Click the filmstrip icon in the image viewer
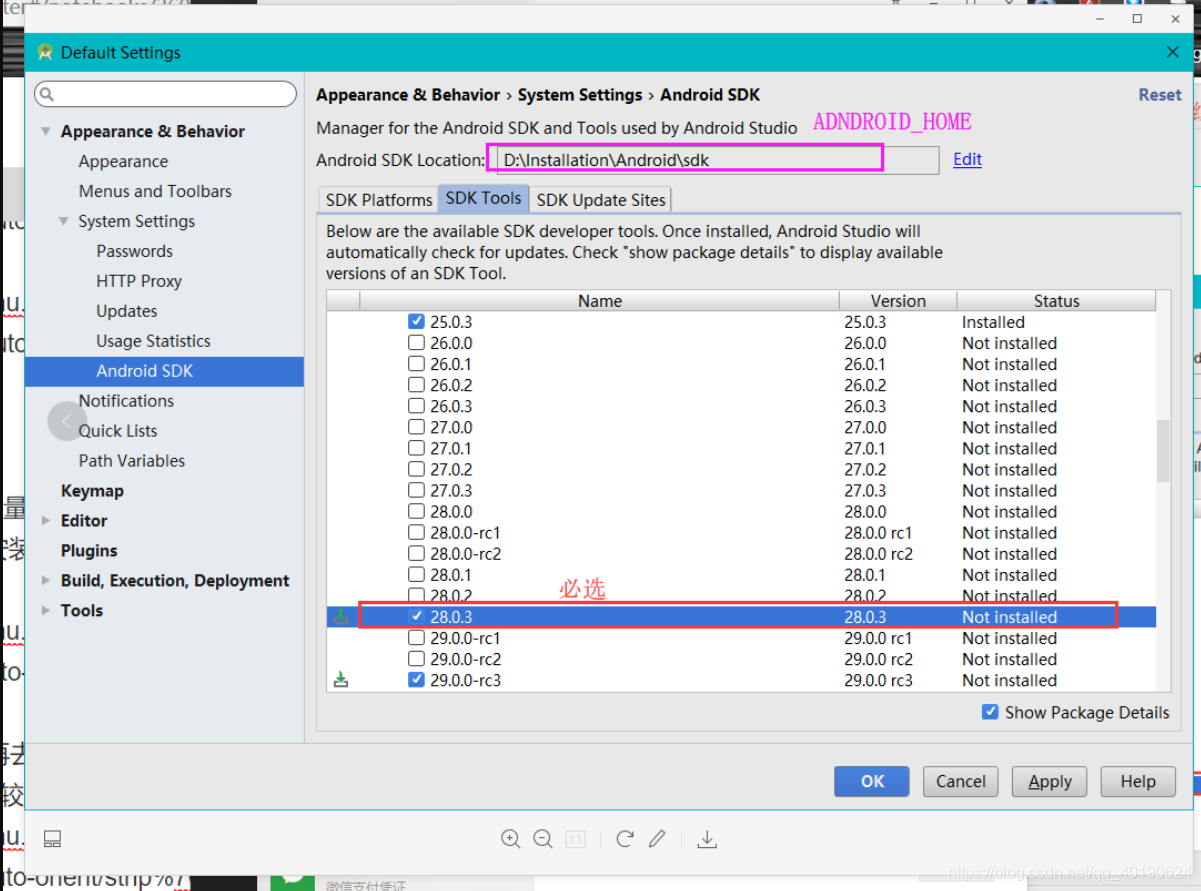The height and width of the screenshot is (891, 1201). [x=53, y=839]
